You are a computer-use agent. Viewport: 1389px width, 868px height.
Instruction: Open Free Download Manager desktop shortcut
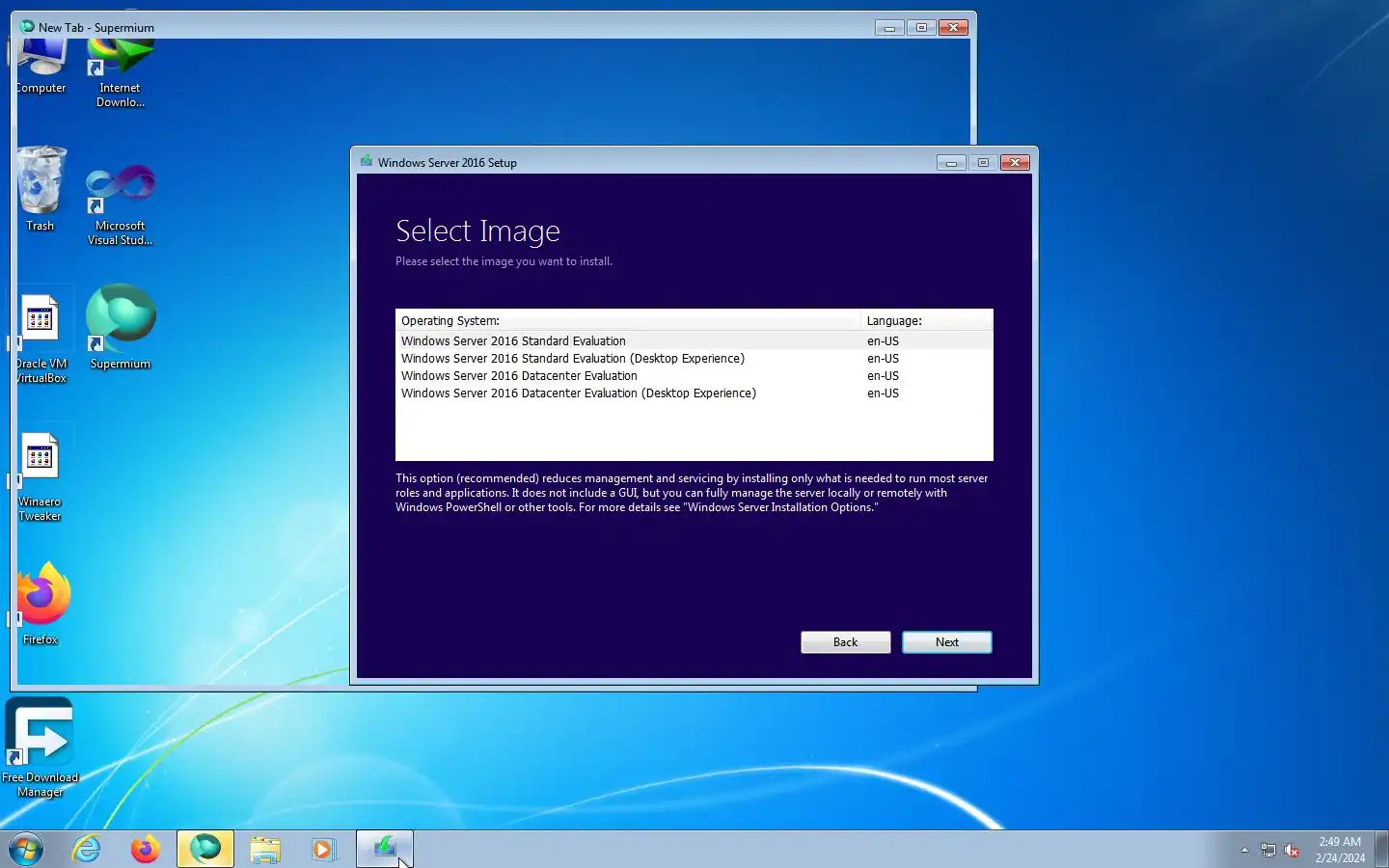point(40,748)
